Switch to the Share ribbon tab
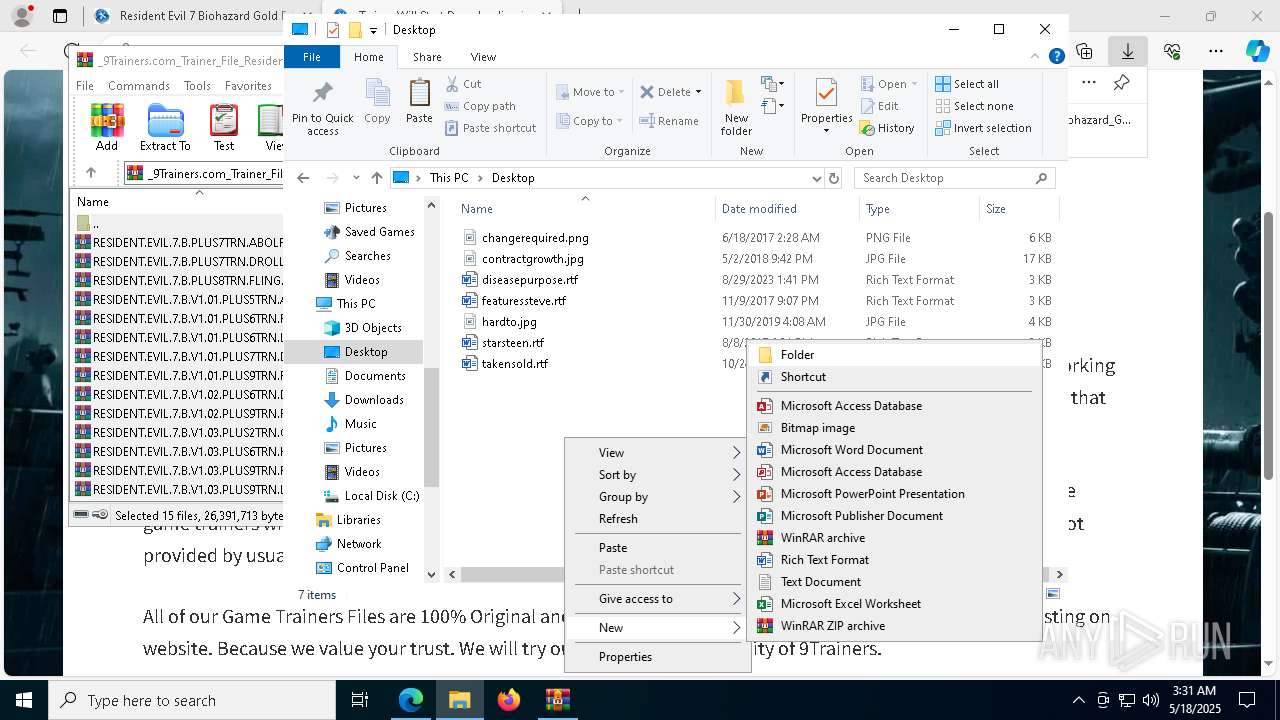Viewport: 1280px width, 720px height. [x=427, y=57]
